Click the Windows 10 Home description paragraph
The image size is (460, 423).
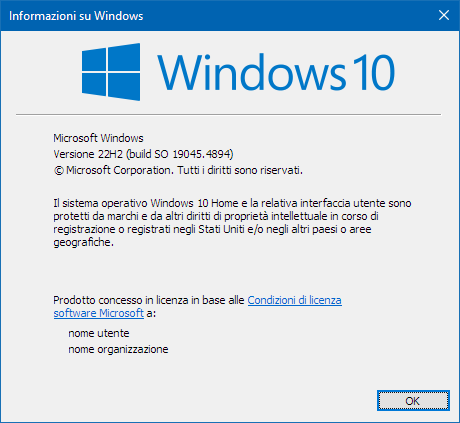(232, 223)
